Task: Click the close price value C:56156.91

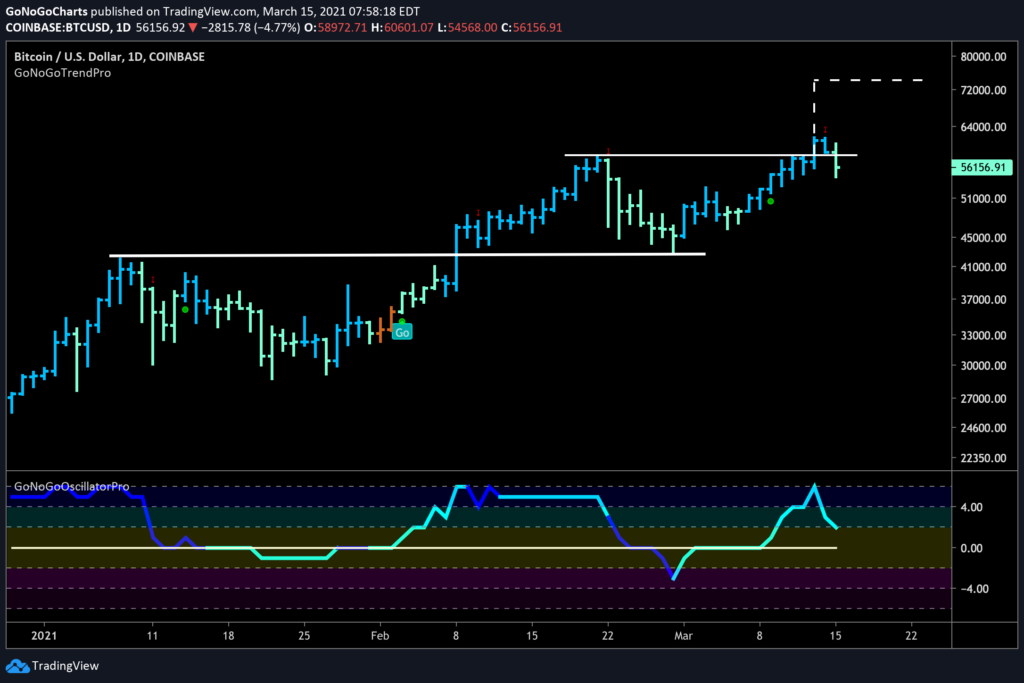Action: (x=532, y=27)
